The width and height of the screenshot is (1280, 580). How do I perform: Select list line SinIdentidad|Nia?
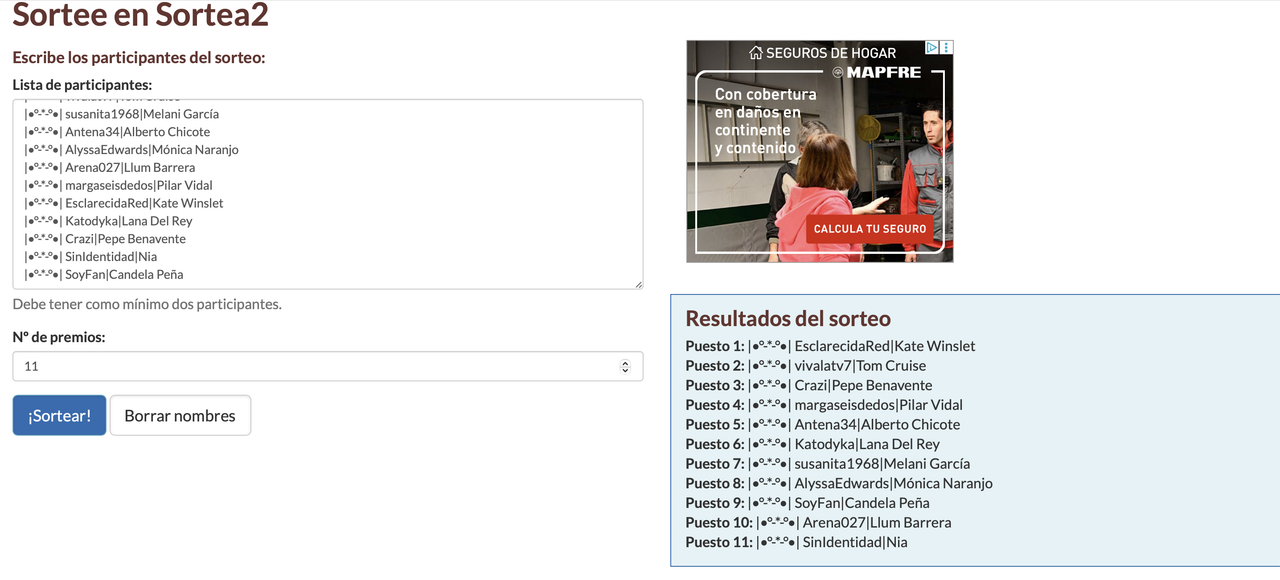[x=91, y=258]
